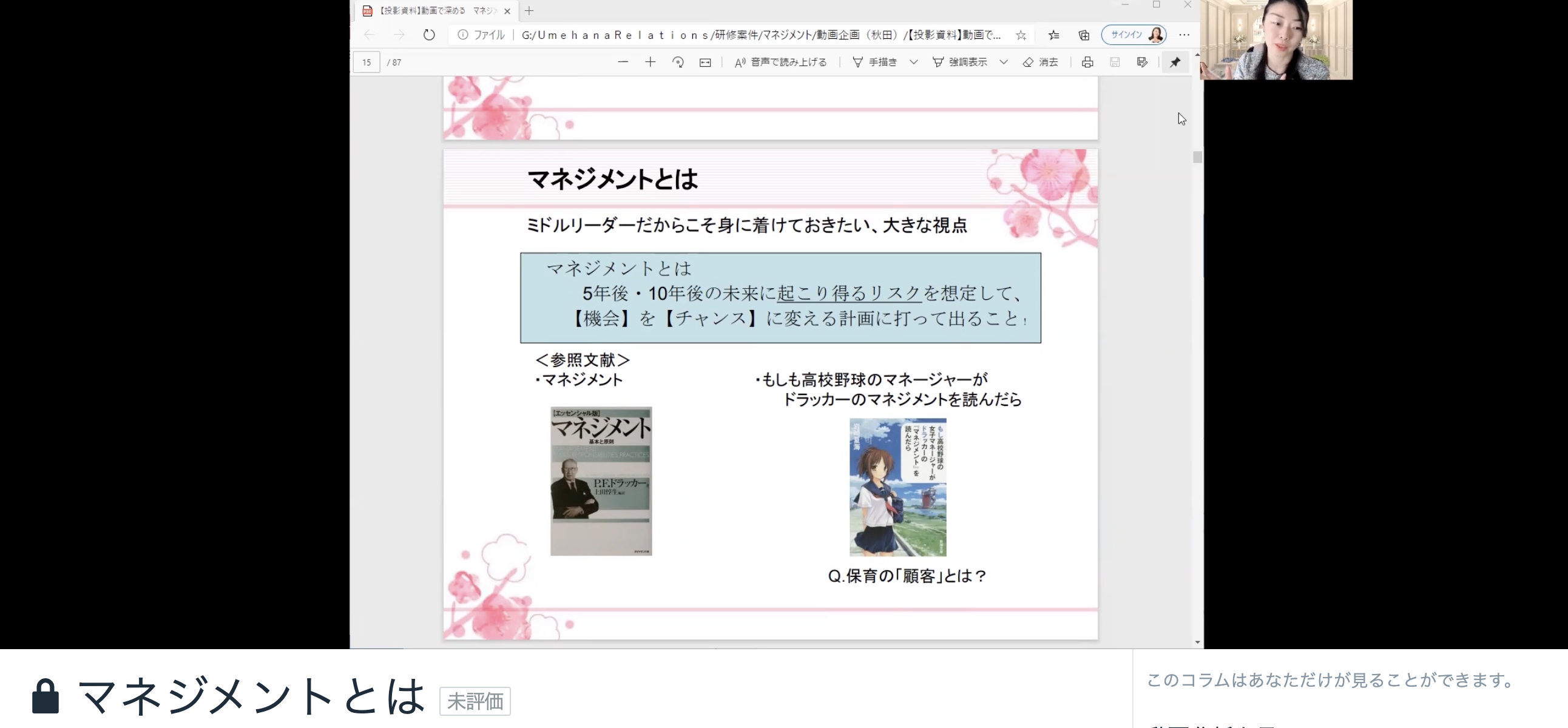The image size is (1568, 728).
Task: Toggle the pin toolbar icon
Action: 1175,62
